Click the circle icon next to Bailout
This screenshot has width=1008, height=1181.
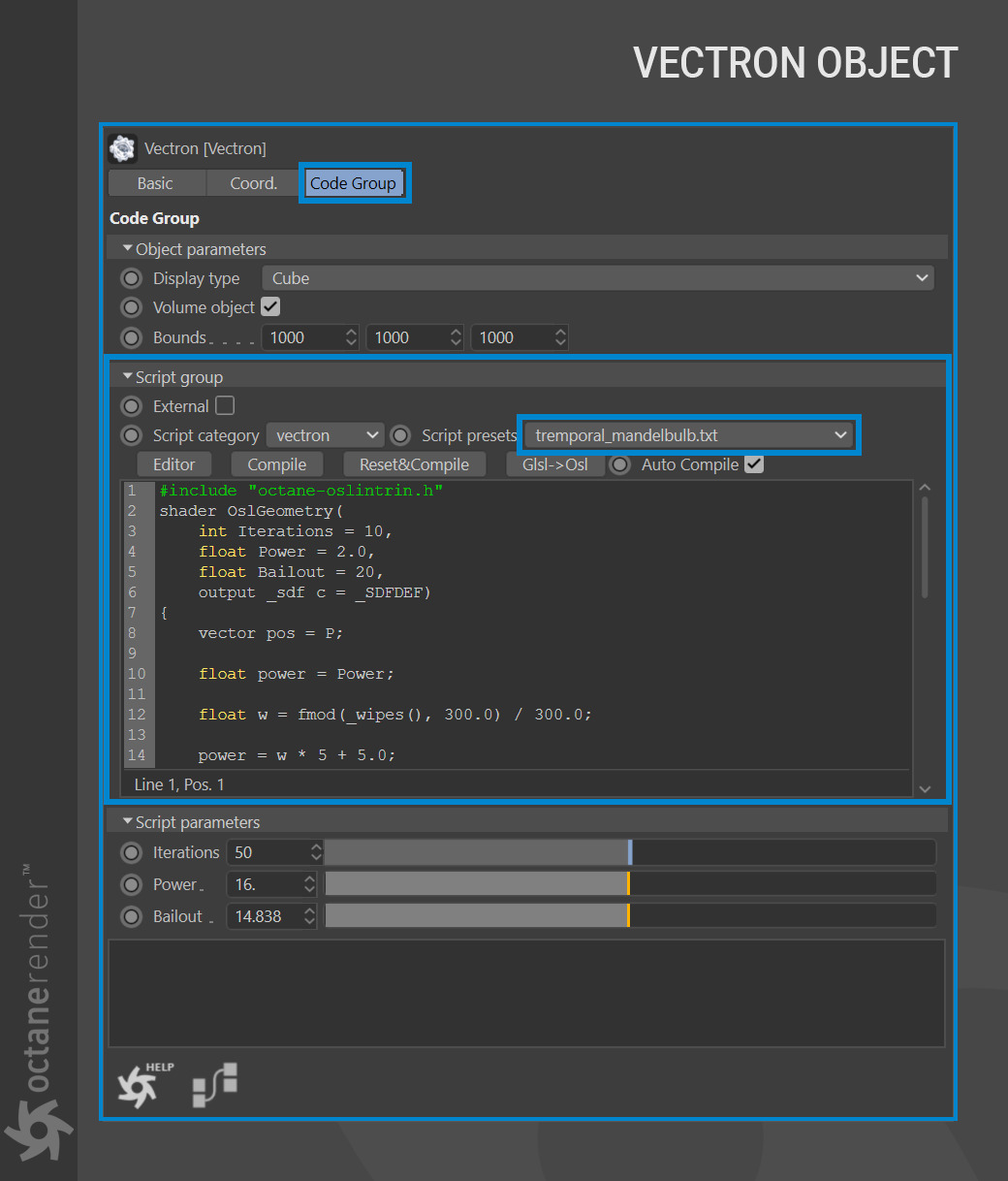[131, 916]
